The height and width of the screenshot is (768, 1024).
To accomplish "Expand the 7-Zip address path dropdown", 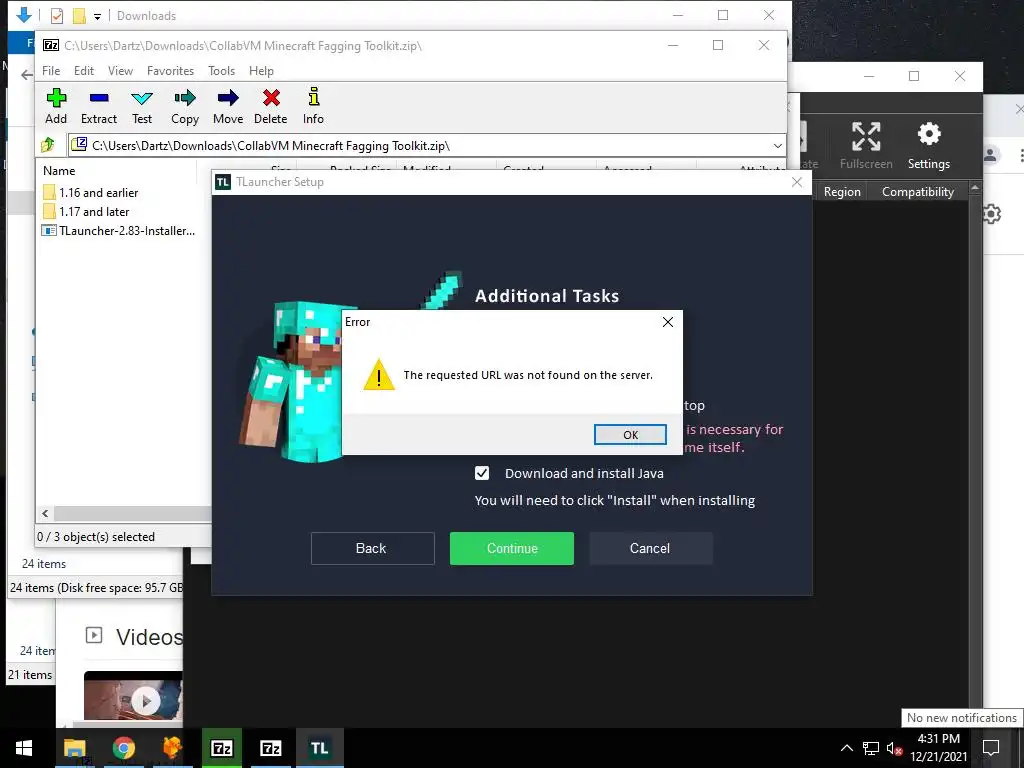I will (777, 145).
